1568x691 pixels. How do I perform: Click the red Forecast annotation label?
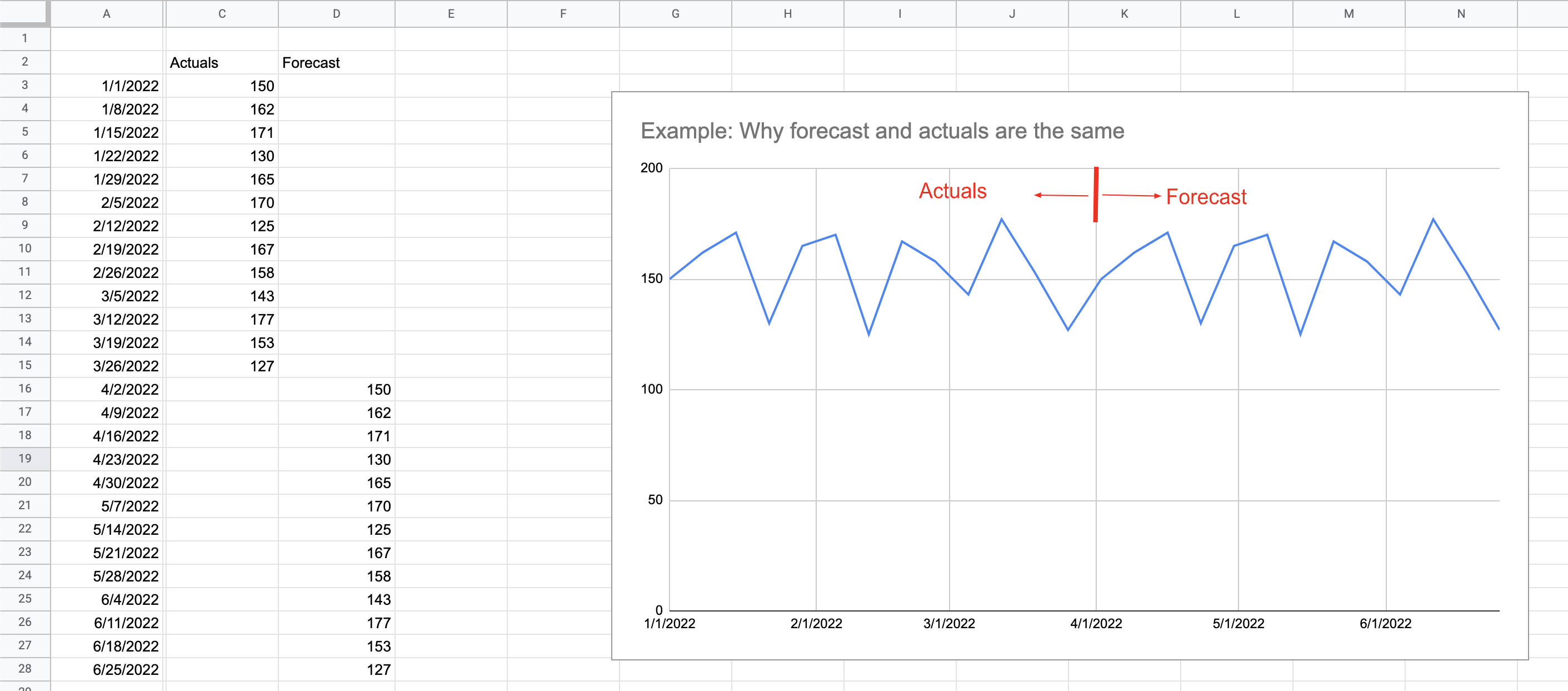pos(1206,197)
